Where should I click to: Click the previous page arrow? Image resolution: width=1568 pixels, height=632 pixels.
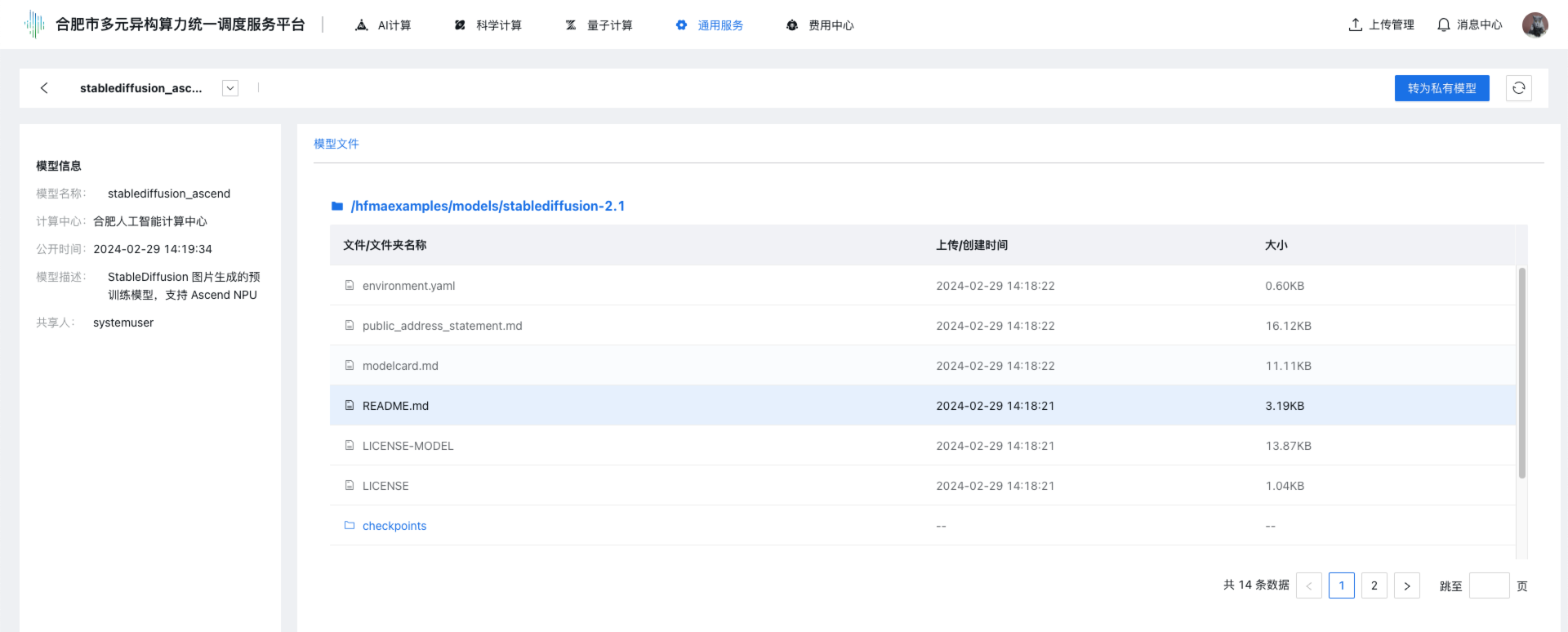1308,585
